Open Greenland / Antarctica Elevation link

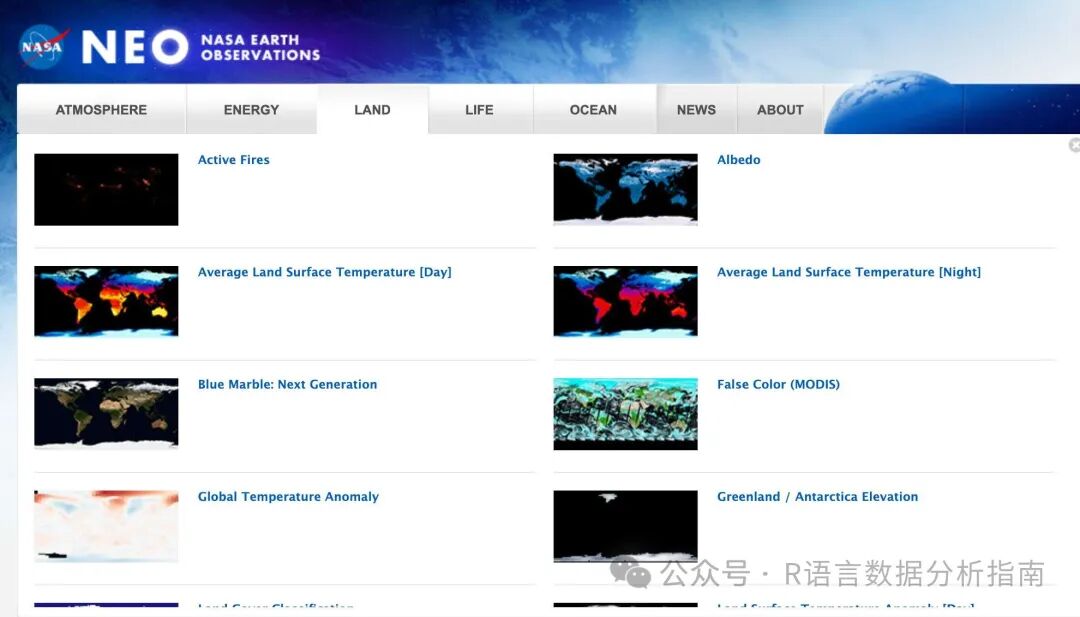[x=818, y=496]
